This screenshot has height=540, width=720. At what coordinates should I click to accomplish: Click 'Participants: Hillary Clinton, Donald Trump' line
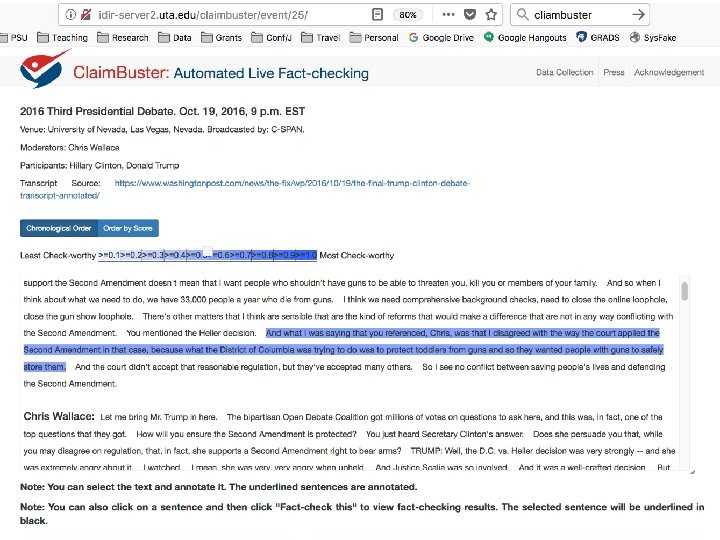[x=99, y=165]
